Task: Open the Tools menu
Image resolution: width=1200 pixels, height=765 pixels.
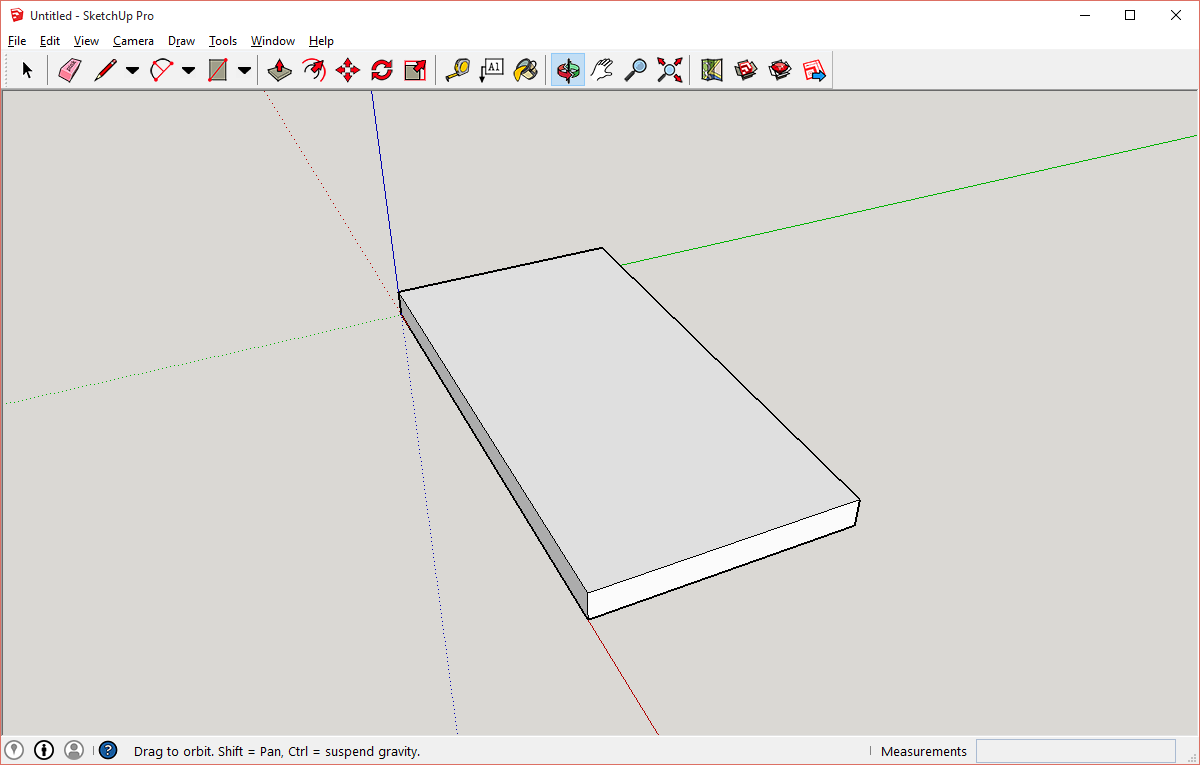Action: click(x=223, y=41)
